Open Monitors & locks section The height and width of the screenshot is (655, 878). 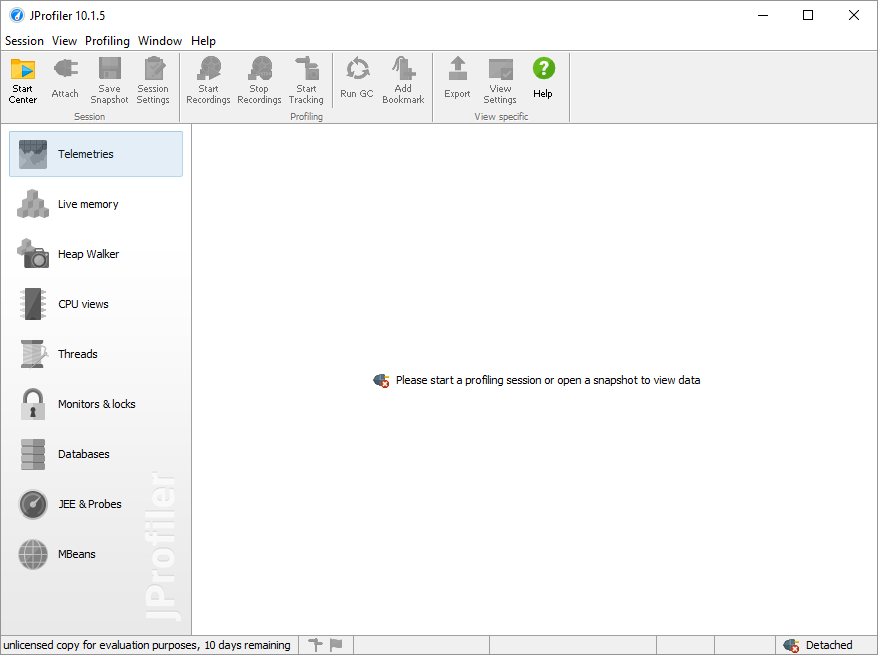(96, 404)
